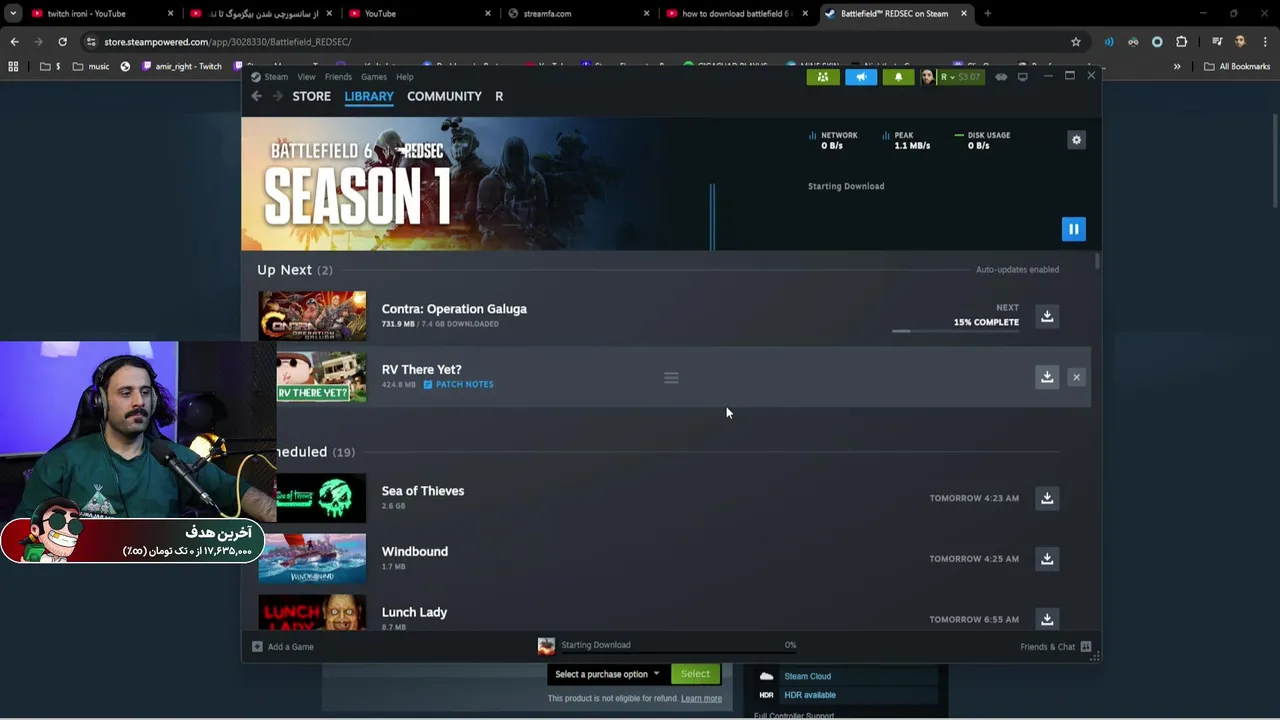Go forward in Steam navigation
The image size is (1280, 720).
[x=277, y=96]
